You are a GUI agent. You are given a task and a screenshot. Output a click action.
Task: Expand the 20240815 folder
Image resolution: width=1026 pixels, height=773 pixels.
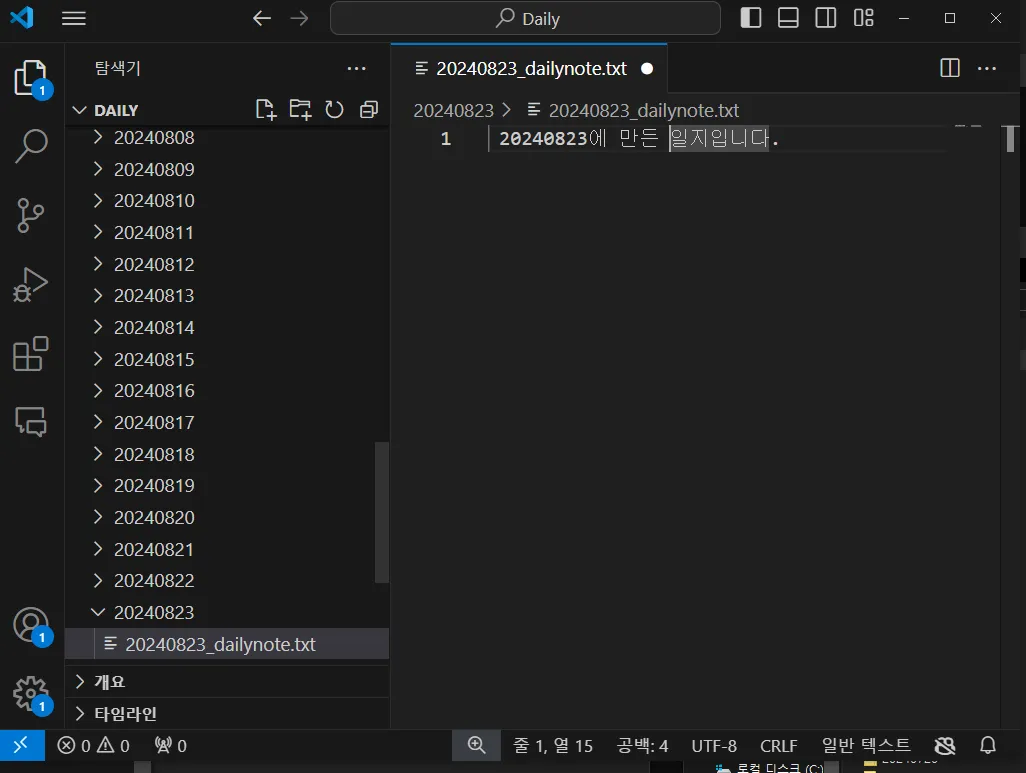point(227,359)
